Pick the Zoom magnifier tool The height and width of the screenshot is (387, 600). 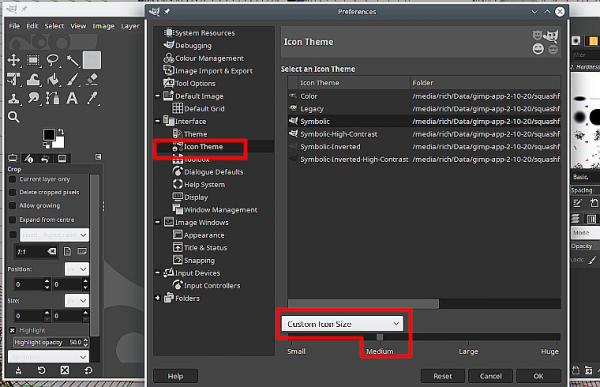13,117
